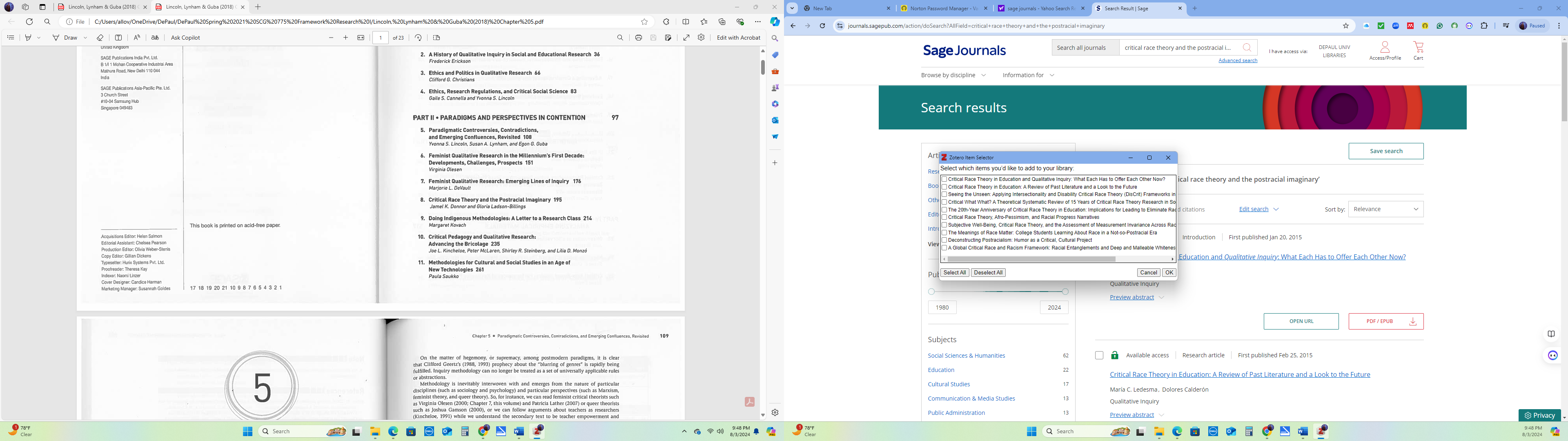1568x441 pixels.
Task: Open the PDF table of contents icon
Action: coord(10,38)
